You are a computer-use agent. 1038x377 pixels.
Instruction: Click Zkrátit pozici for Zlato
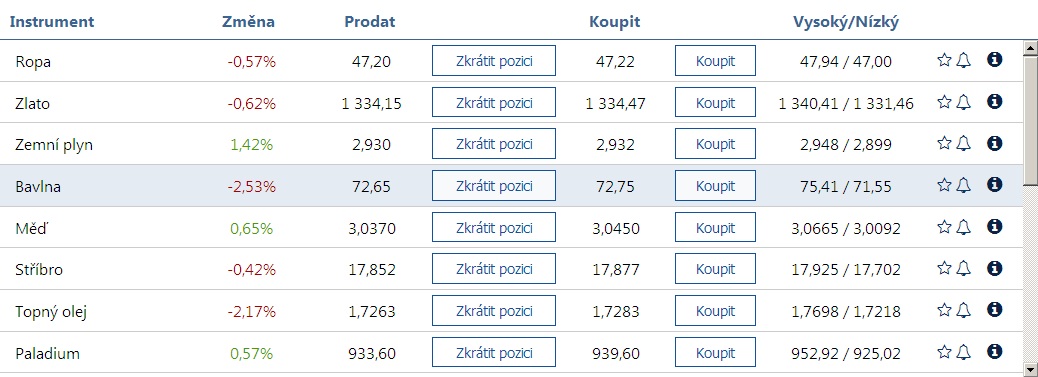click(x=494, y=103)
